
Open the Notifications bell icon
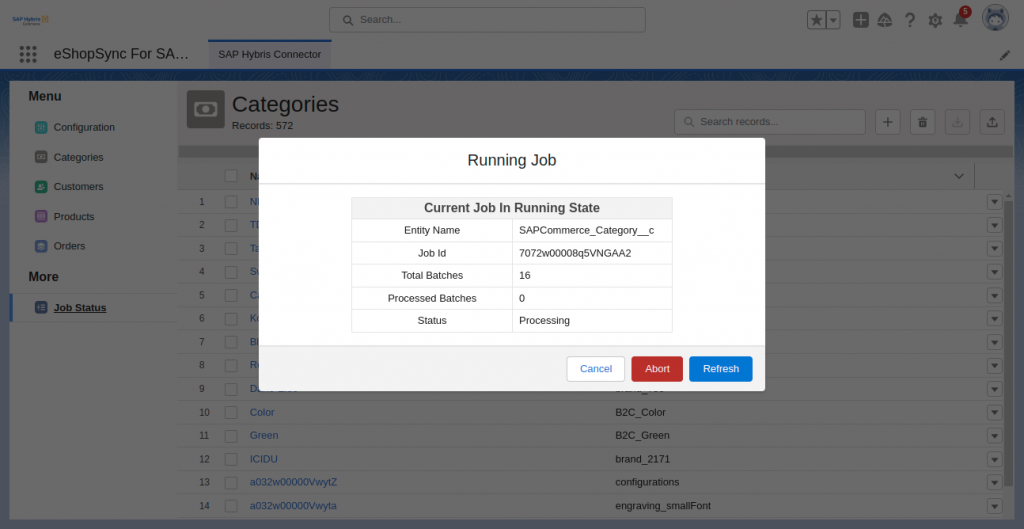coord(960,20)
